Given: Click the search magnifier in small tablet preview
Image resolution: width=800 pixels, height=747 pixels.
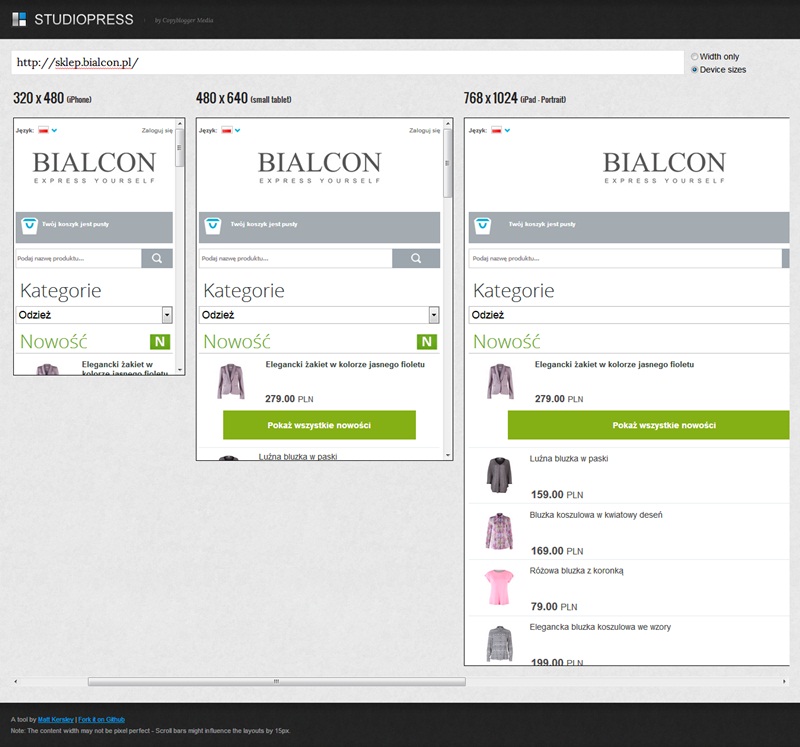Looking at the screenshot, I should (415, 259).
